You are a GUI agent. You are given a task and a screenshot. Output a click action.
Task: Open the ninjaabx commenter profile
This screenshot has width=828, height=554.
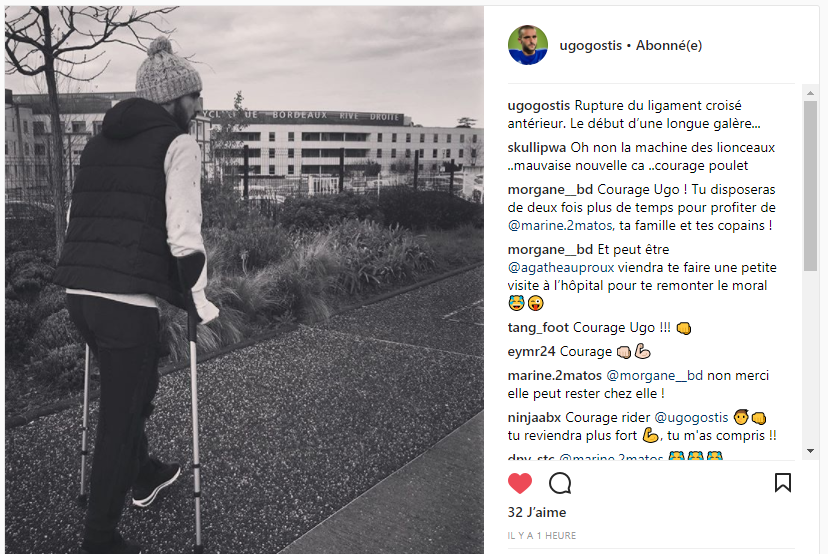click(534, 418)
